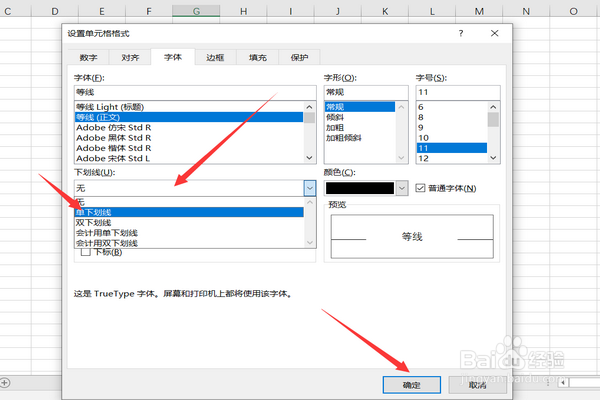This screenshot has width=600, height=400.
Task: Select 加粗倾斜 font style
Action: [x=360, y=138]
